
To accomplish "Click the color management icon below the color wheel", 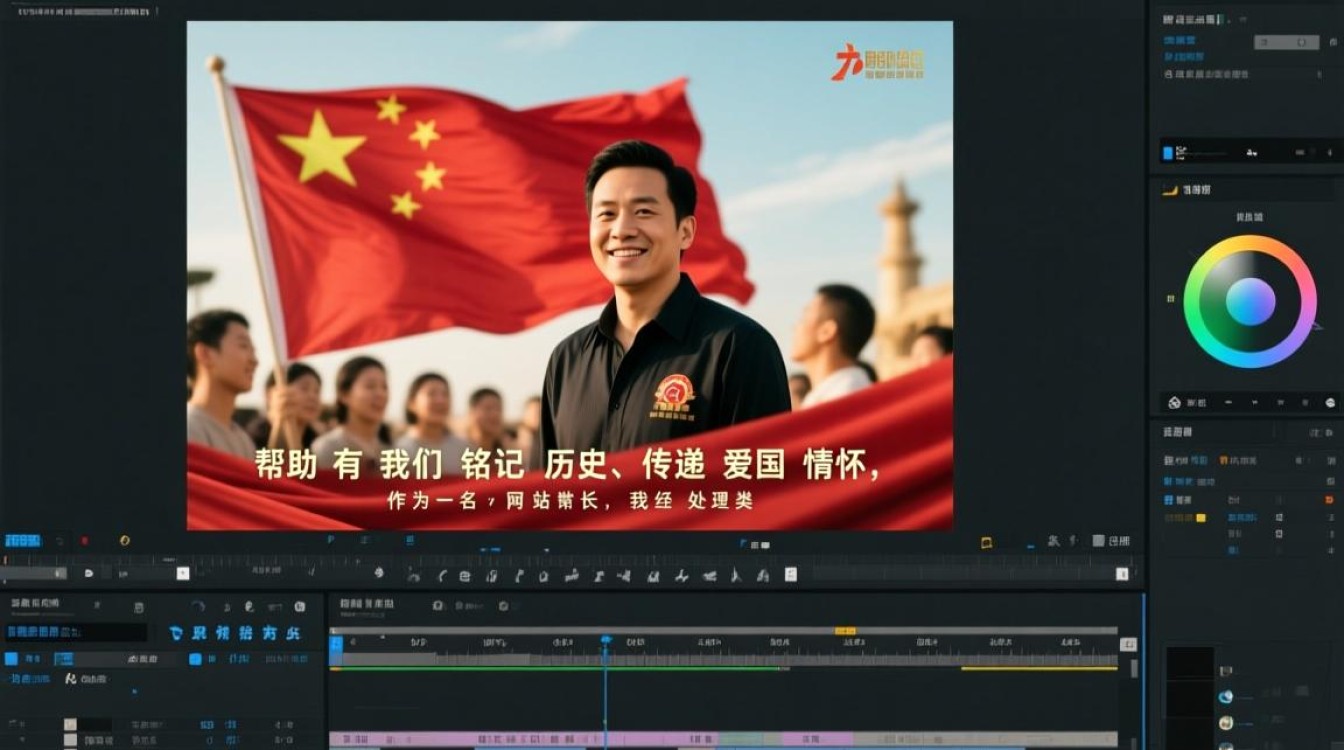I will point(1173,401).
